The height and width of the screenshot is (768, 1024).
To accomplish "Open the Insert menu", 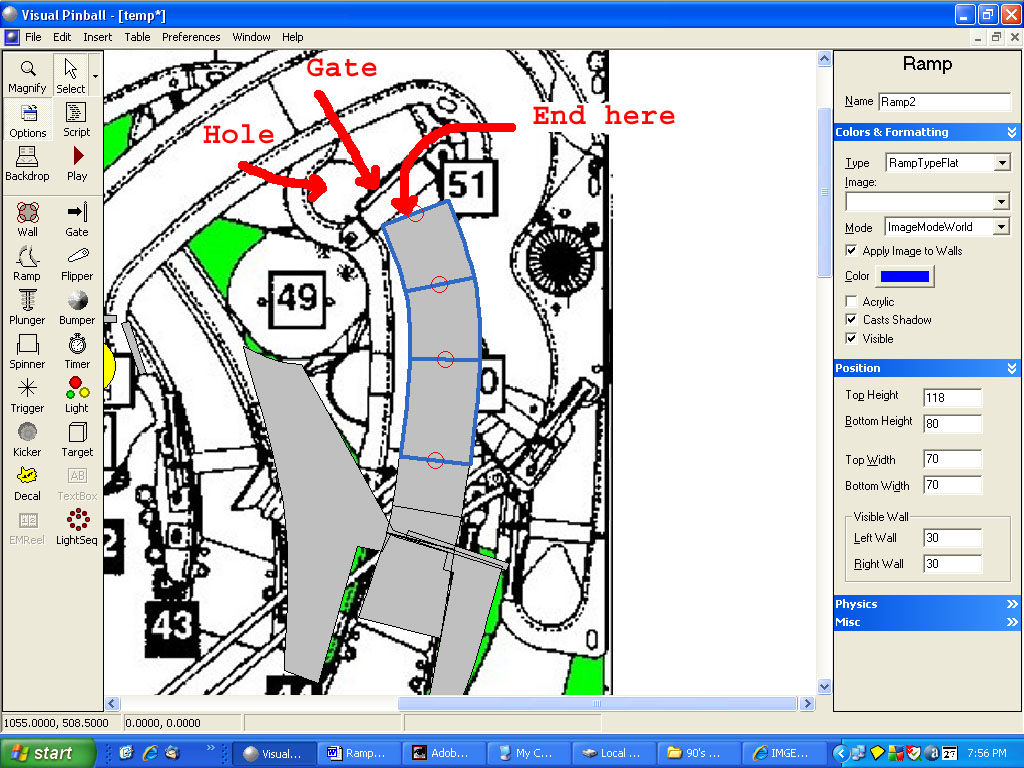I will click(x=98, y=37).
